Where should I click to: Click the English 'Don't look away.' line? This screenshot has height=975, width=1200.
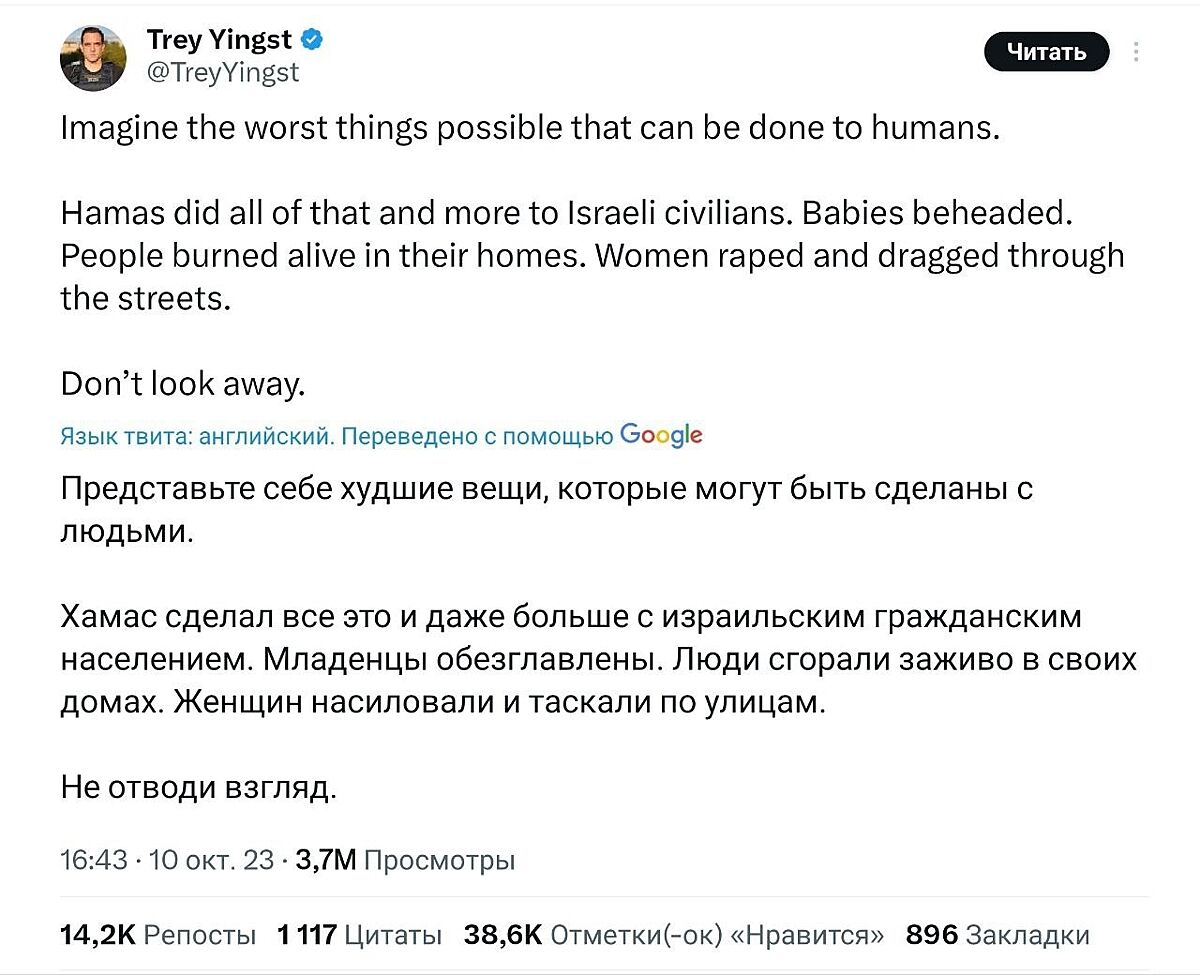pyautogui.click(x=181, y=384)
